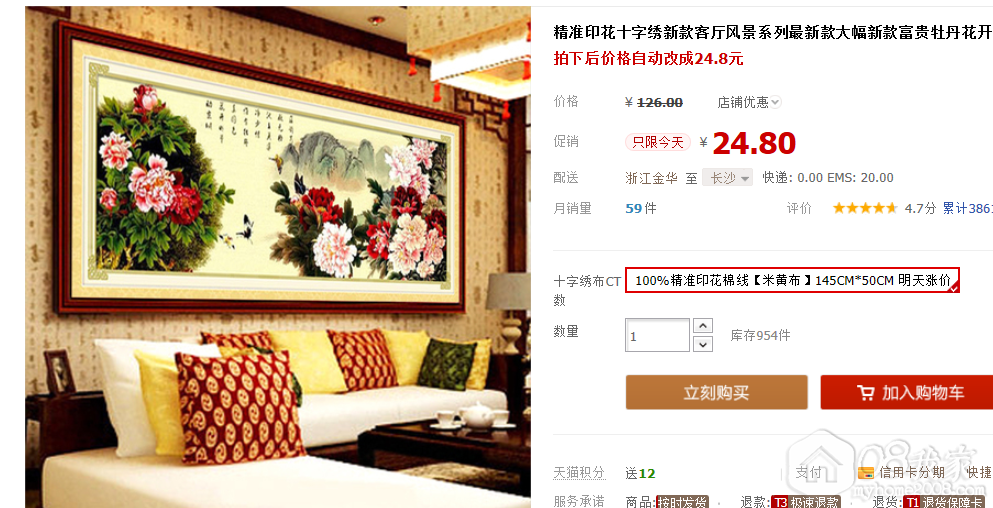Click the shopping cart icon on 加入购物车

pos(865,393)
